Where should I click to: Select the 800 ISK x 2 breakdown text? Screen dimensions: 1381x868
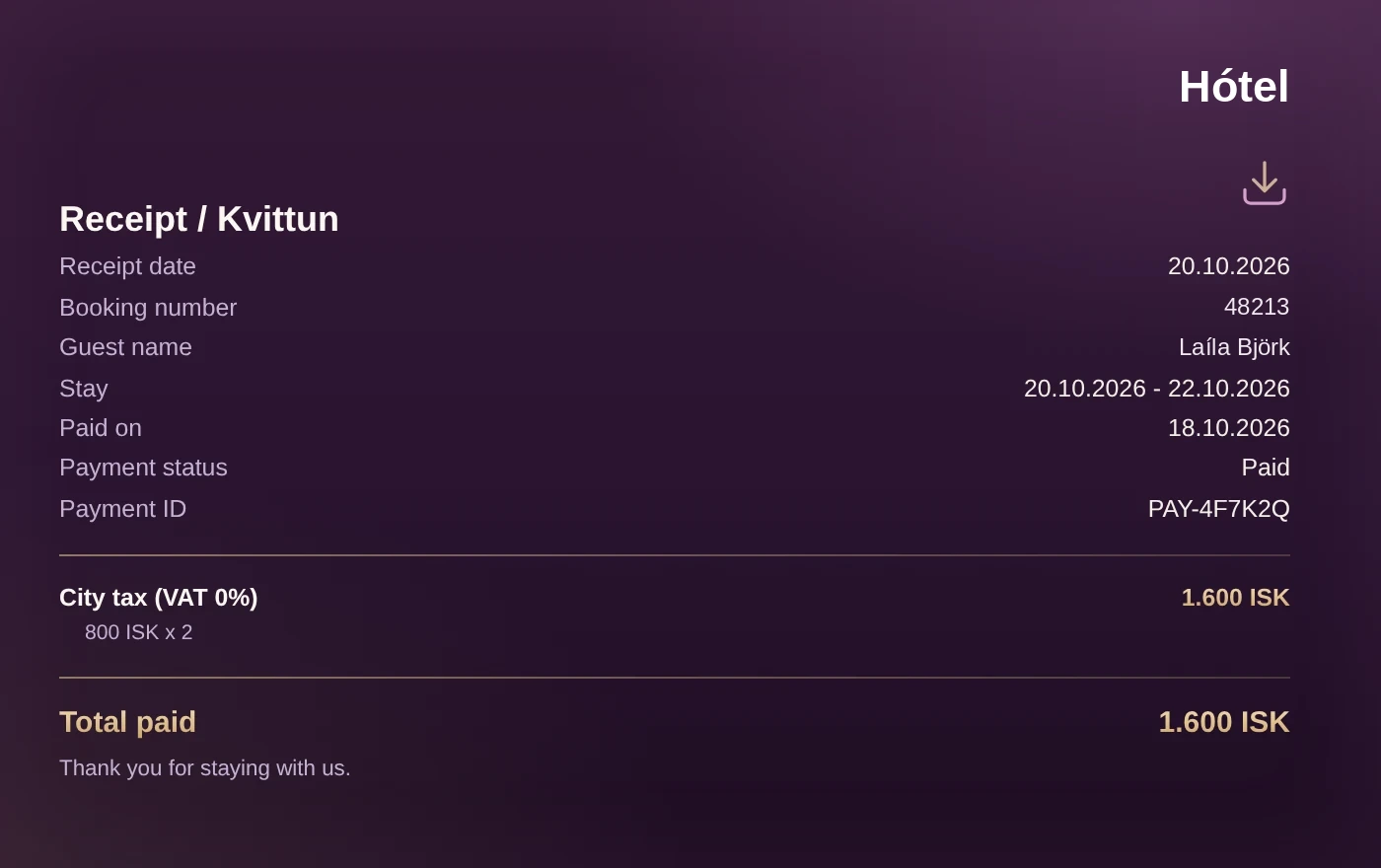click(x=139, y=632)
